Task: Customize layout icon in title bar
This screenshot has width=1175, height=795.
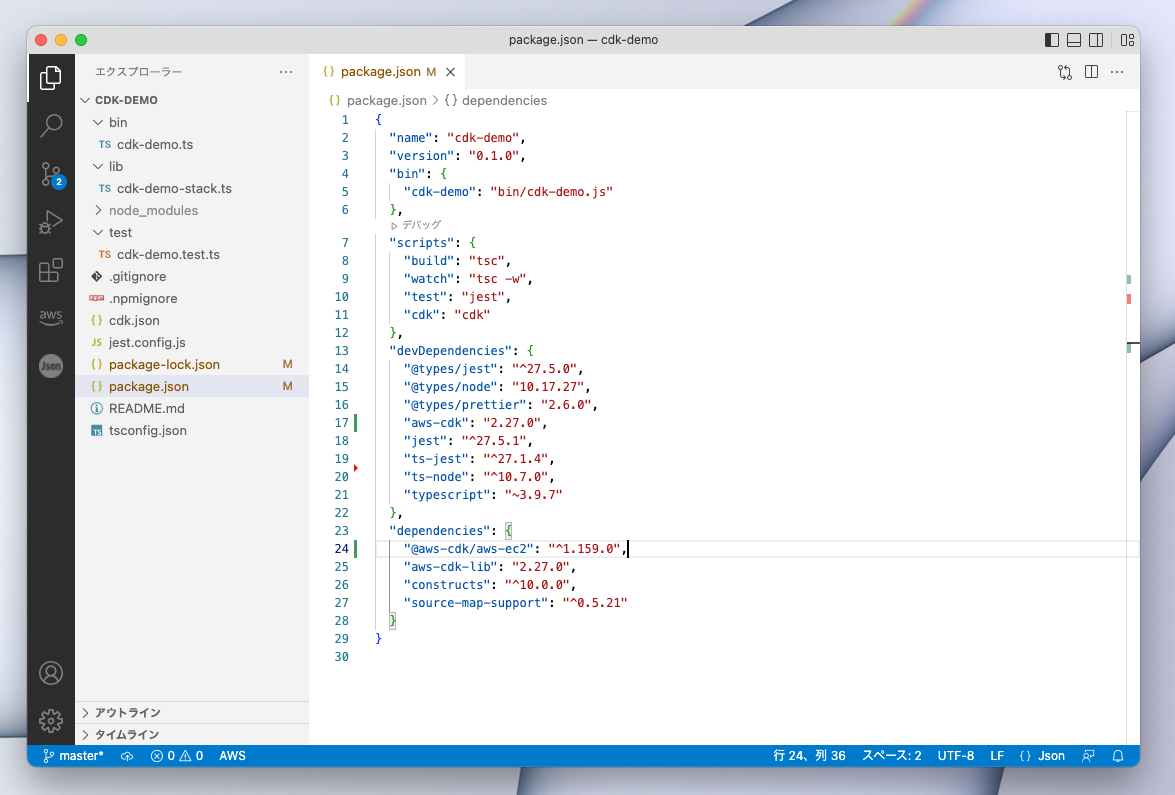Action: [1127, 40]
